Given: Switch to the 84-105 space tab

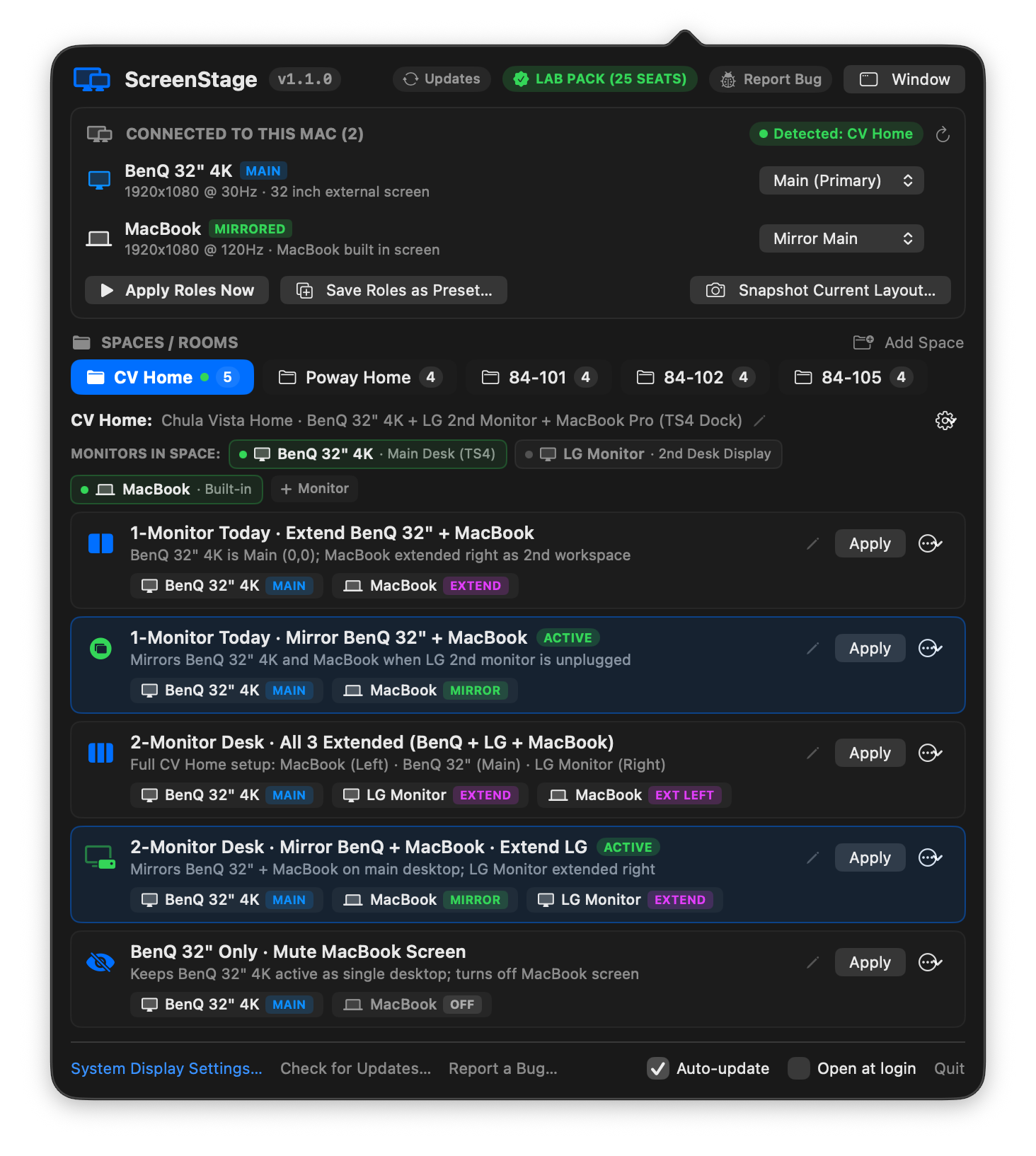Looking at the screenshot, I should (x=853, y=377).
